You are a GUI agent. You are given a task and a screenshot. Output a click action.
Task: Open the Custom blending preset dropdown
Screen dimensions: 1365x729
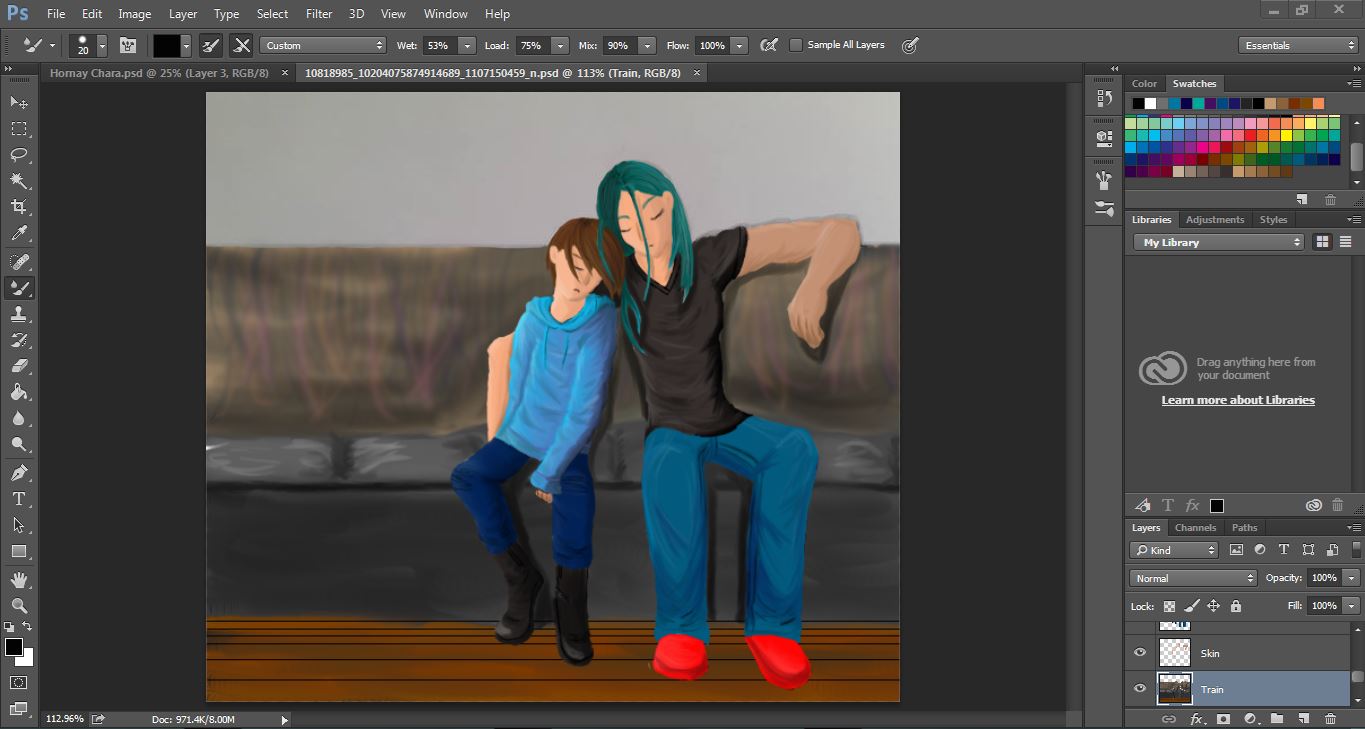pos(322,45)
